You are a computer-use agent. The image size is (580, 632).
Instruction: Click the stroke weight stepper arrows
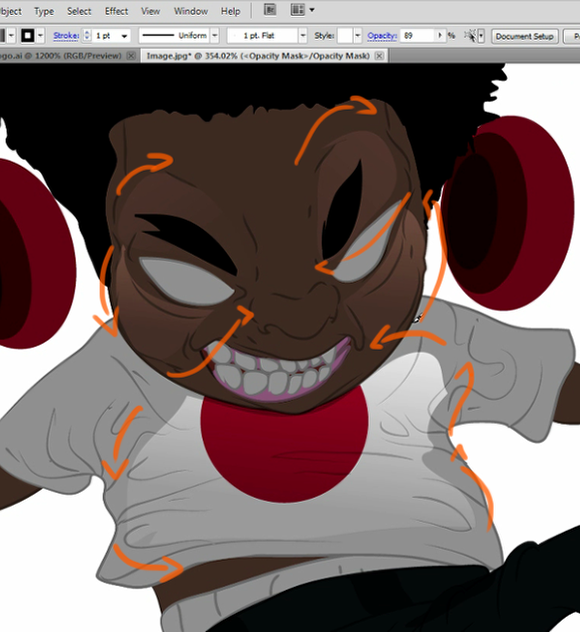click(x=87, y=35)
